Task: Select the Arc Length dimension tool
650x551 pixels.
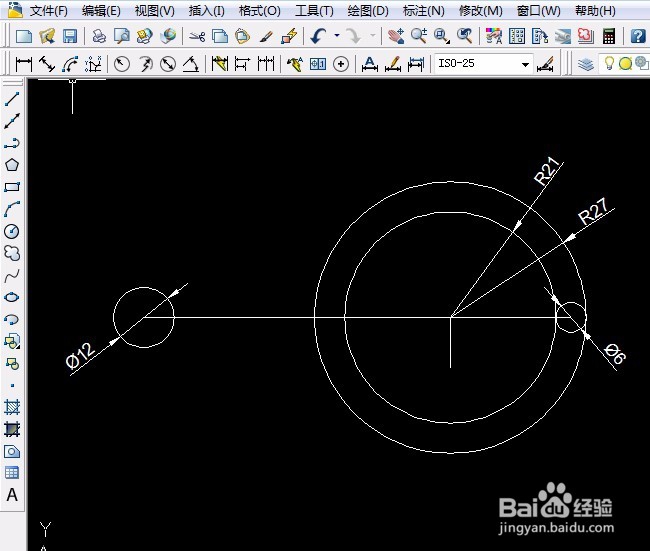Action: [x=70, y=64]
